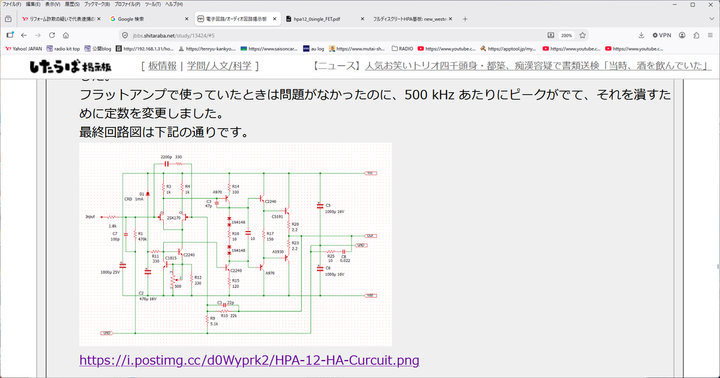Screen dimensions: 720x378
Task: Open the VPN toolbar button
Action: 662,35
